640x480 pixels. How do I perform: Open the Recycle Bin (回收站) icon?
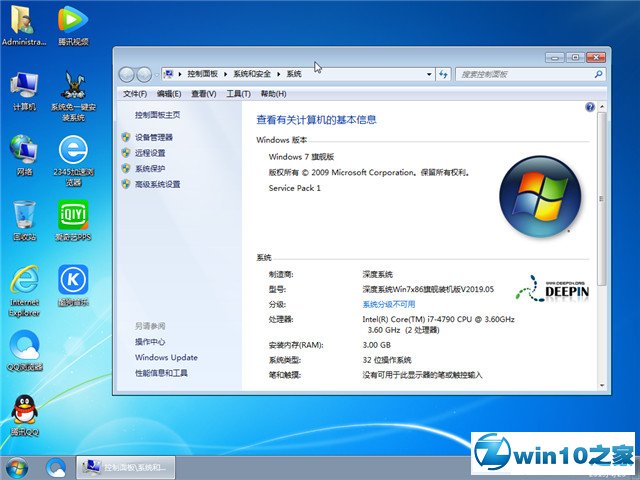24,220
